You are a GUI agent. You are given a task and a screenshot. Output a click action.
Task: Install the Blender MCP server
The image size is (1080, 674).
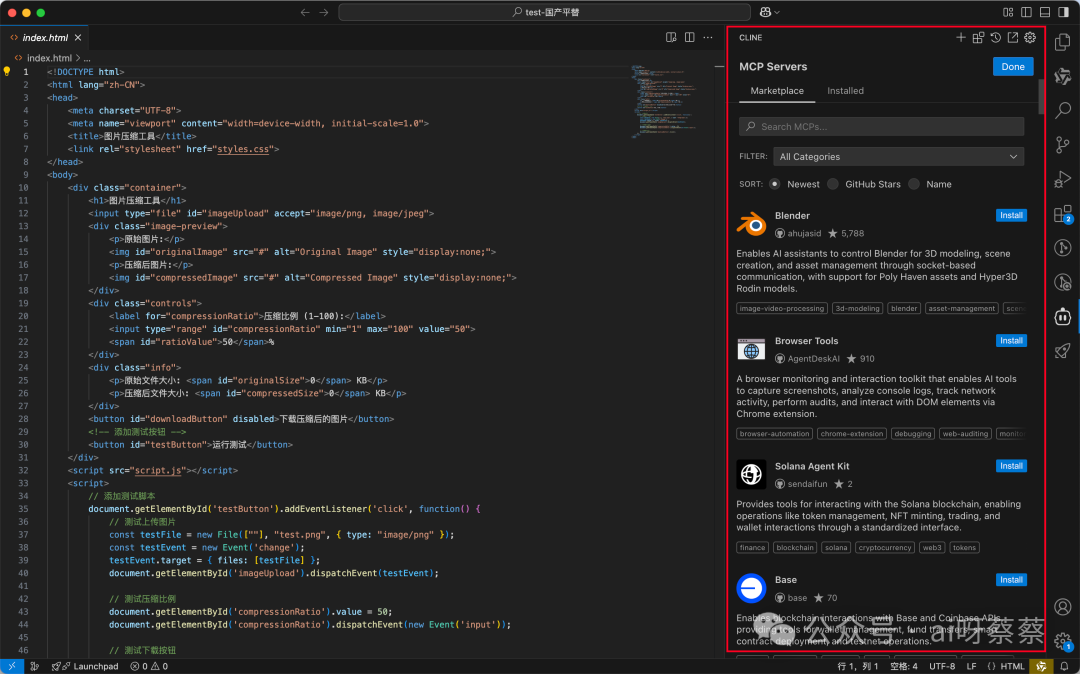pos(1011,215)
